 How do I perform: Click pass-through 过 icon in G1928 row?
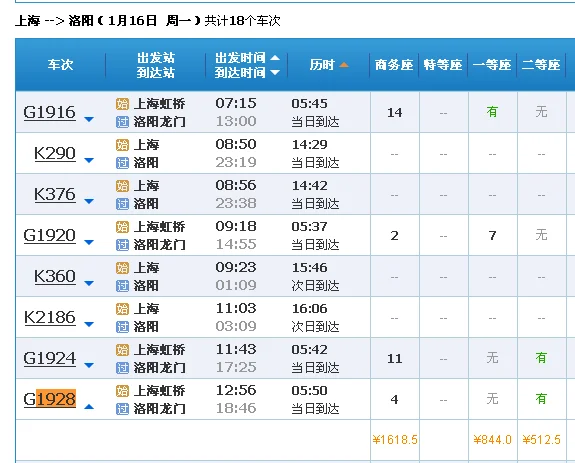(x=122, y=409)
